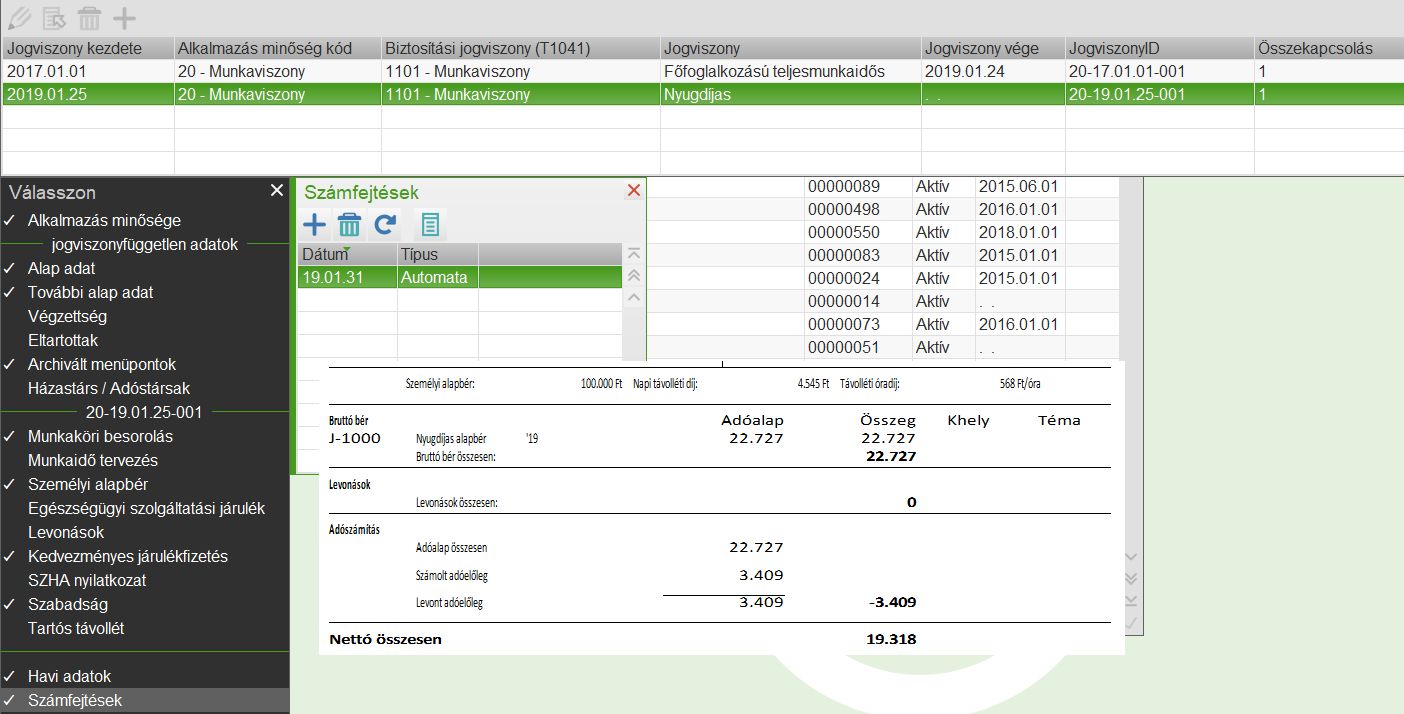Page up with double chevron arrow
Screen dimensions: 1404x714
point(633,276)
